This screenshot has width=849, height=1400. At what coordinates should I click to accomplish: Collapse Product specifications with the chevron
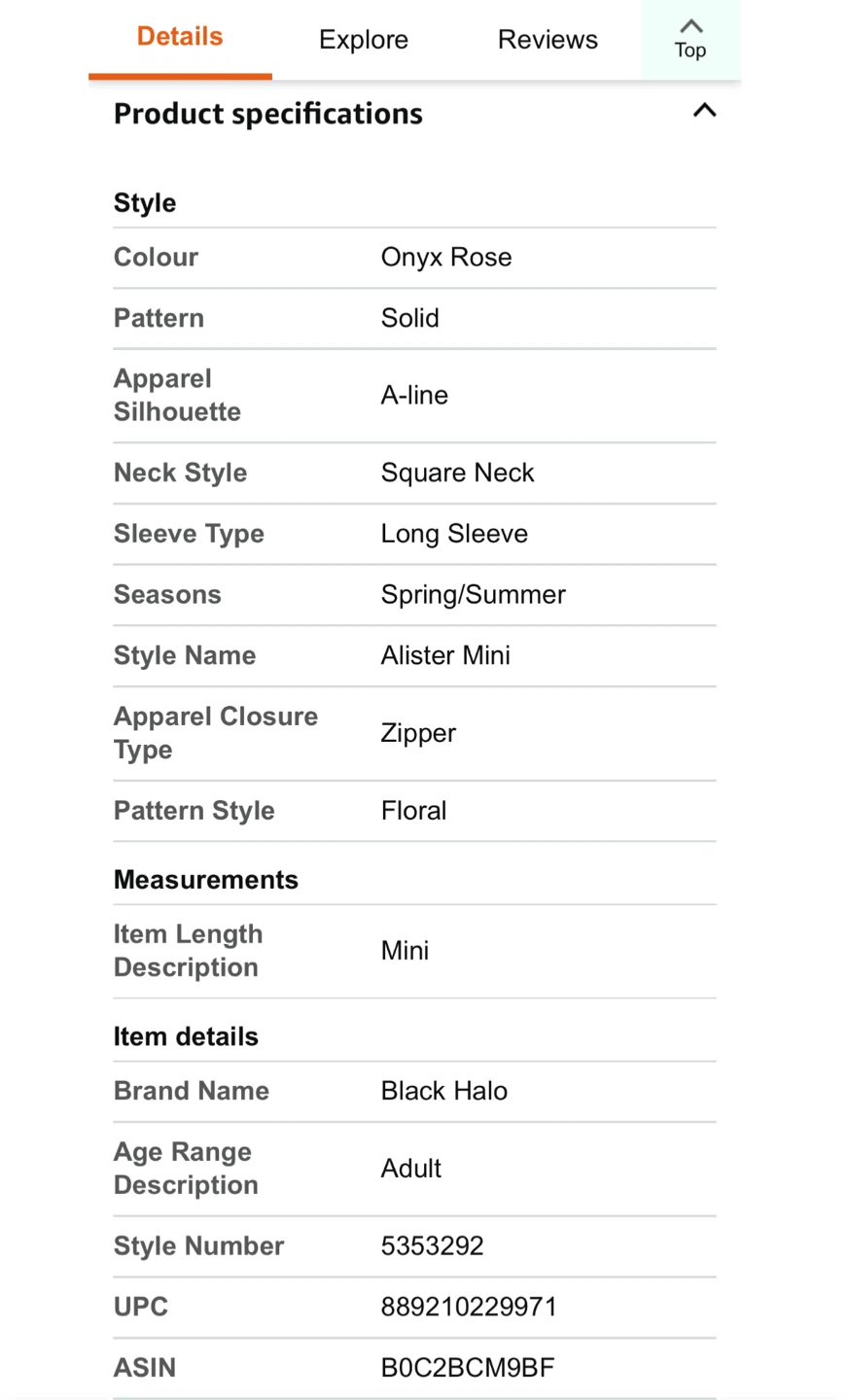click(704, 111)
